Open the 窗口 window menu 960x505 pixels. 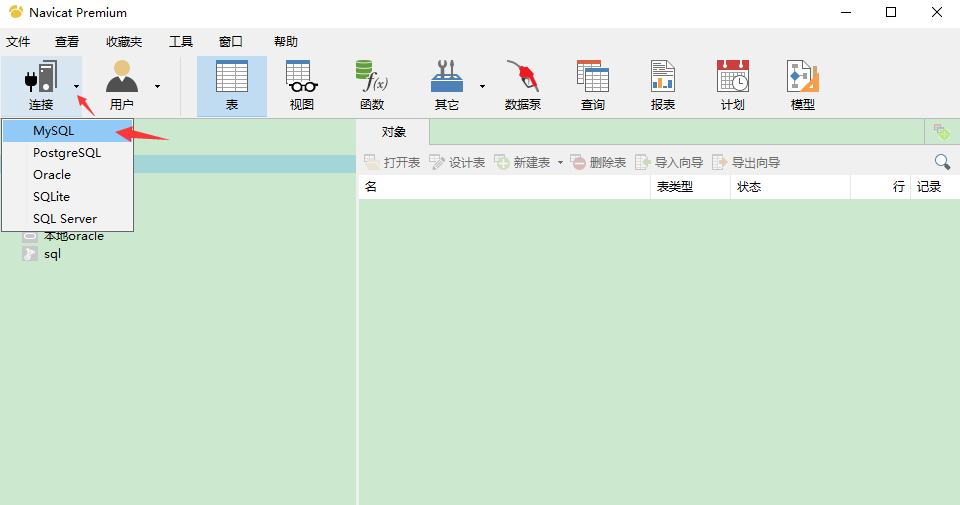tap(231, 42)
